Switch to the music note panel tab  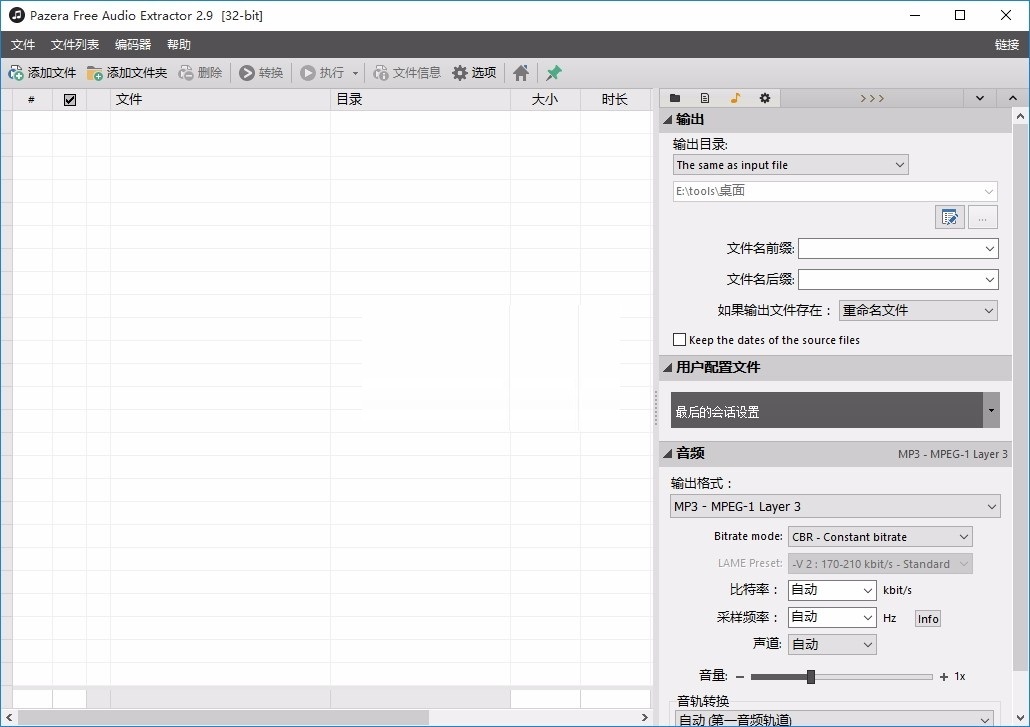tap(736, 97)
